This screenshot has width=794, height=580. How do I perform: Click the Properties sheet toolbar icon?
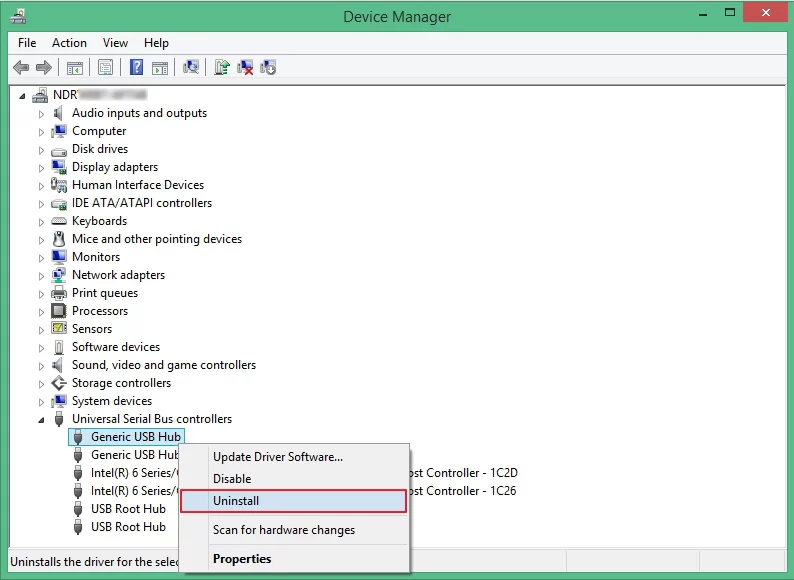(105, 67)
